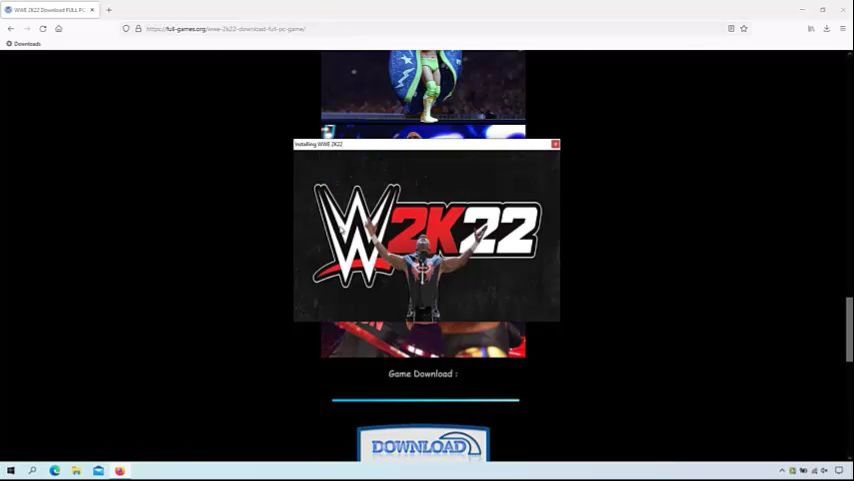Click the WWE 2K22 logo splash image
The width and height of the screenshot is (854, 481).
(426, 236)
